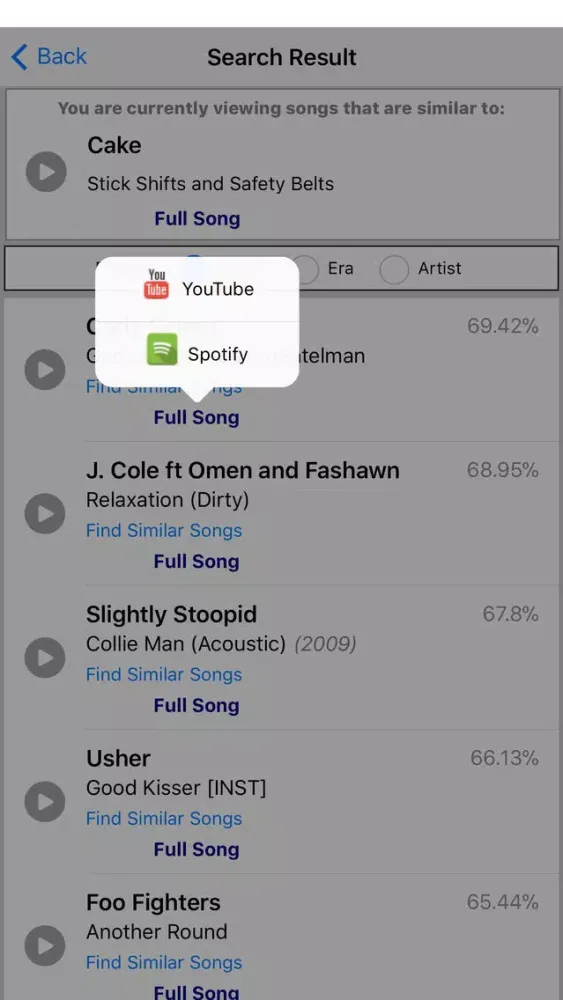Image resolution: width=563 pixels, height=1000 pixels.
Task: Choose the Spotify option in the popup
Action: coord(197,354)
